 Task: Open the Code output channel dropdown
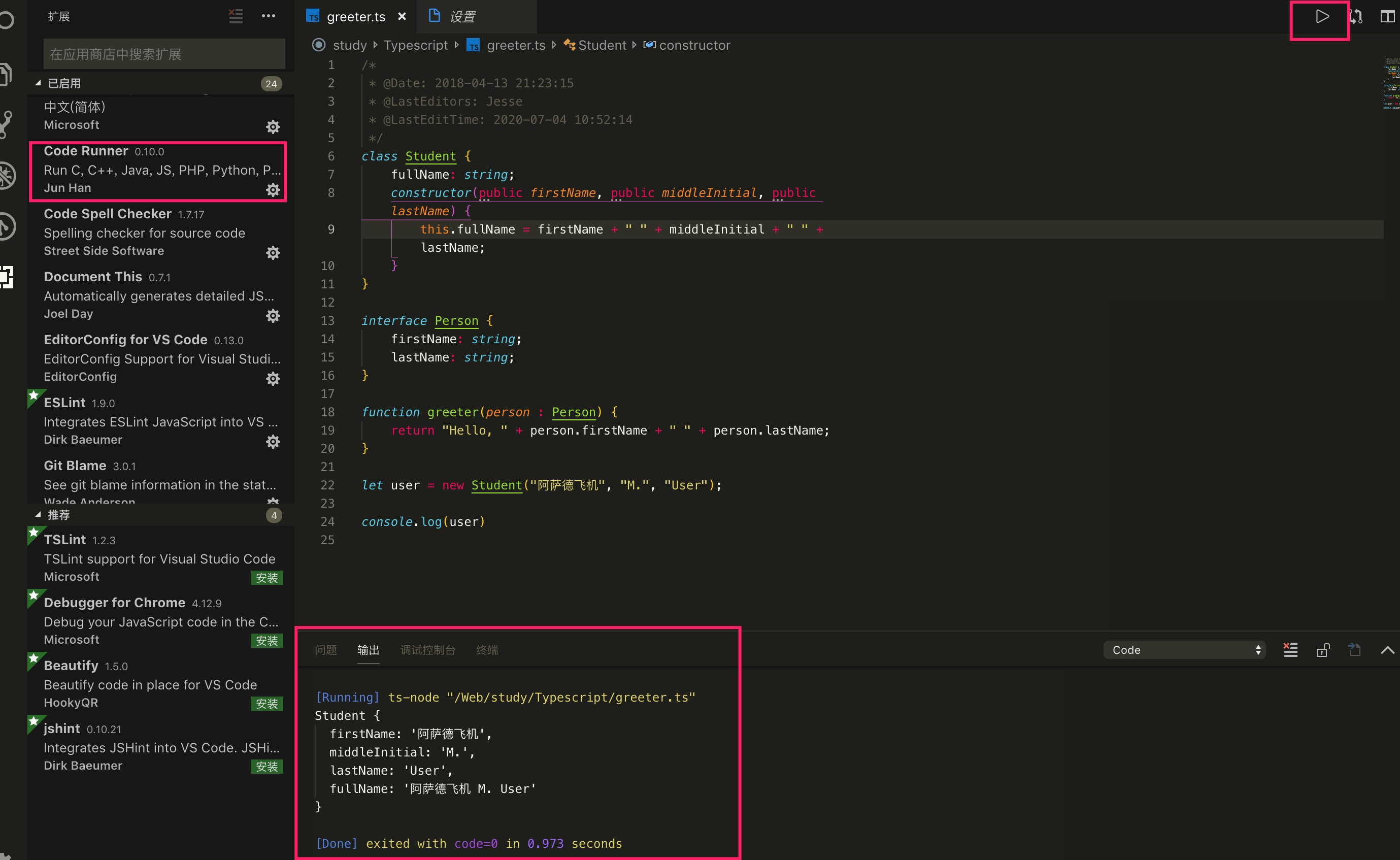pyautogui.click(x=1184, y=649)
